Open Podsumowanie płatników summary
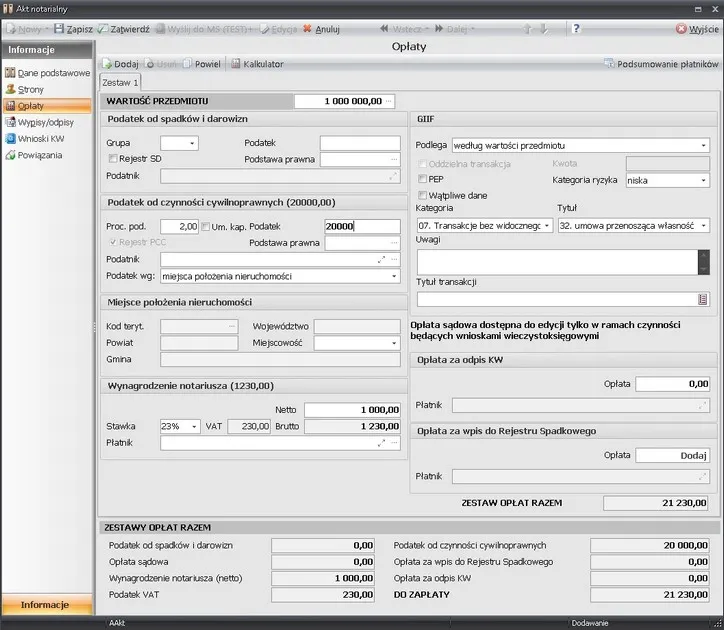 click(x=660, y=64)
